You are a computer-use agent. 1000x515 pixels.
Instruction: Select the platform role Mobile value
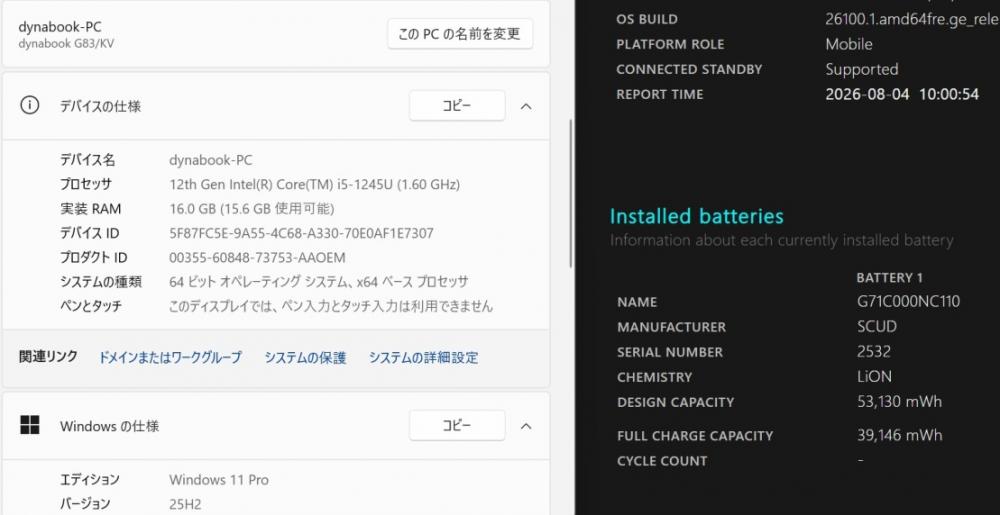coord(849,44)
